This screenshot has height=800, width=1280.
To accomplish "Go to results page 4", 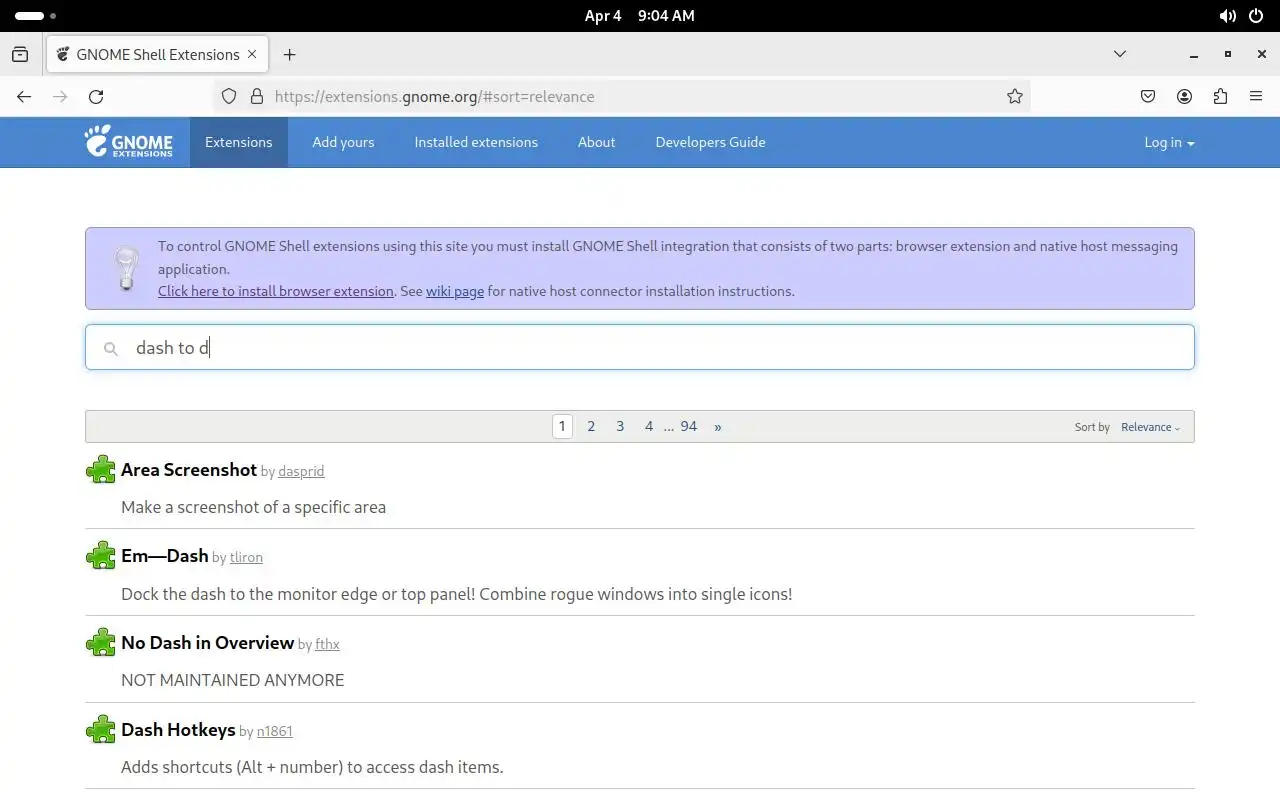I will pos(649,427).
